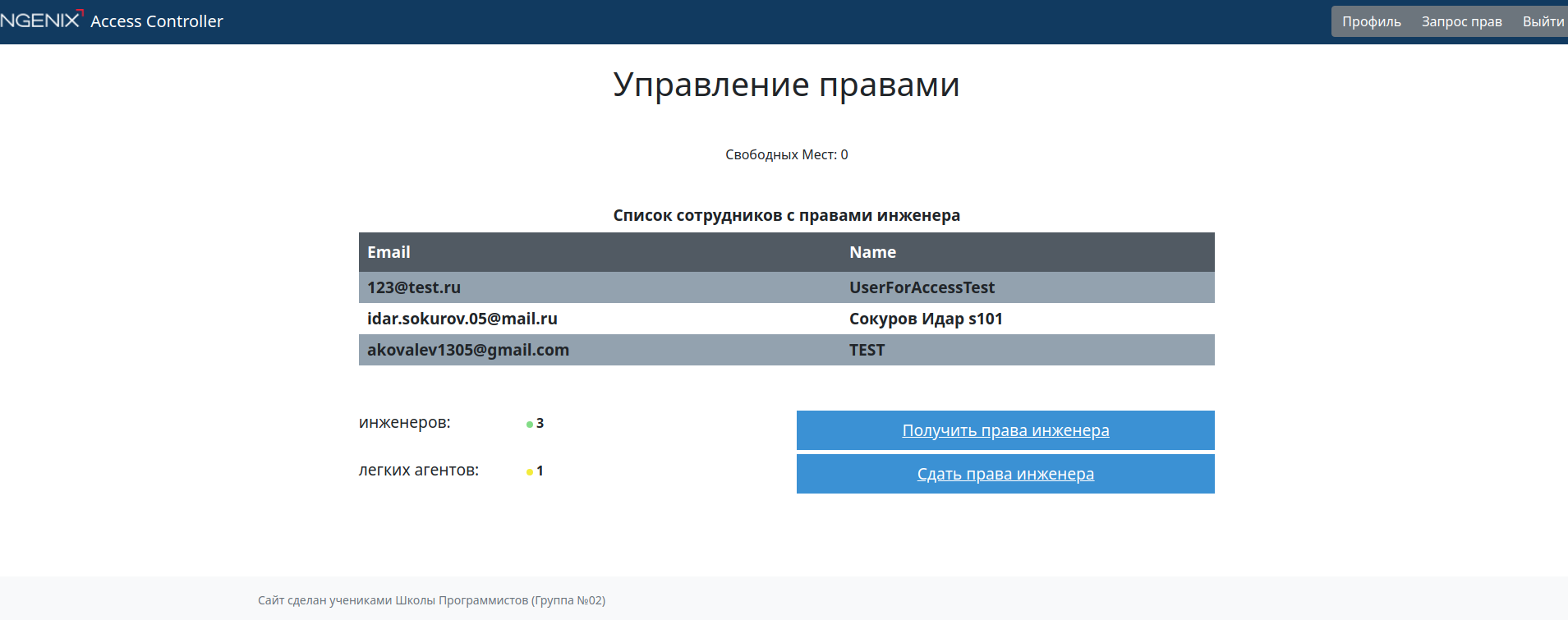Image resolution: width=1568 pixels, height=620 pixels.
Task: Click the green dot beside engineers count
Action: tap(530, 425)
